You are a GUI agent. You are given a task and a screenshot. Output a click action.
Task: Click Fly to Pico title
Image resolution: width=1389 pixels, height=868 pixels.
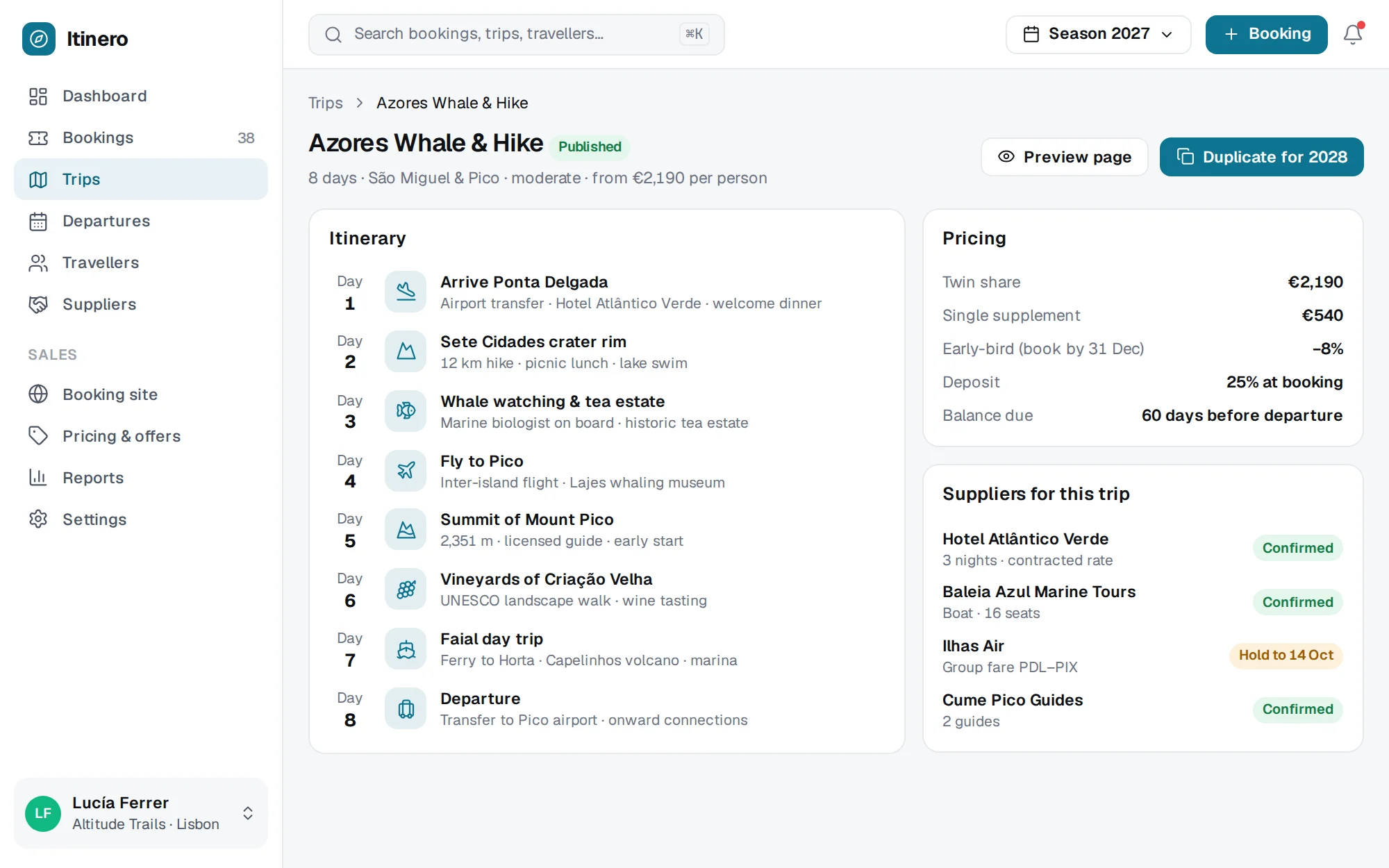(481, 461)
